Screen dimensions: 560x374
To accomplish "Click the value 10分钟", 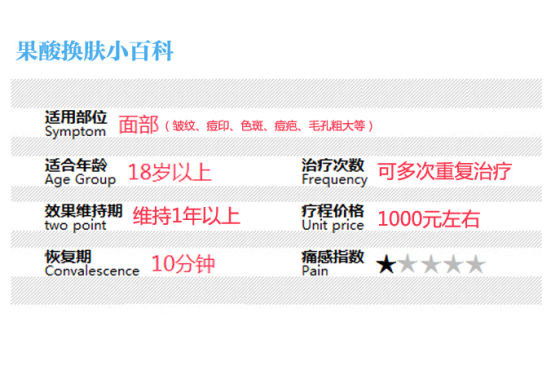I will [183, 264].
